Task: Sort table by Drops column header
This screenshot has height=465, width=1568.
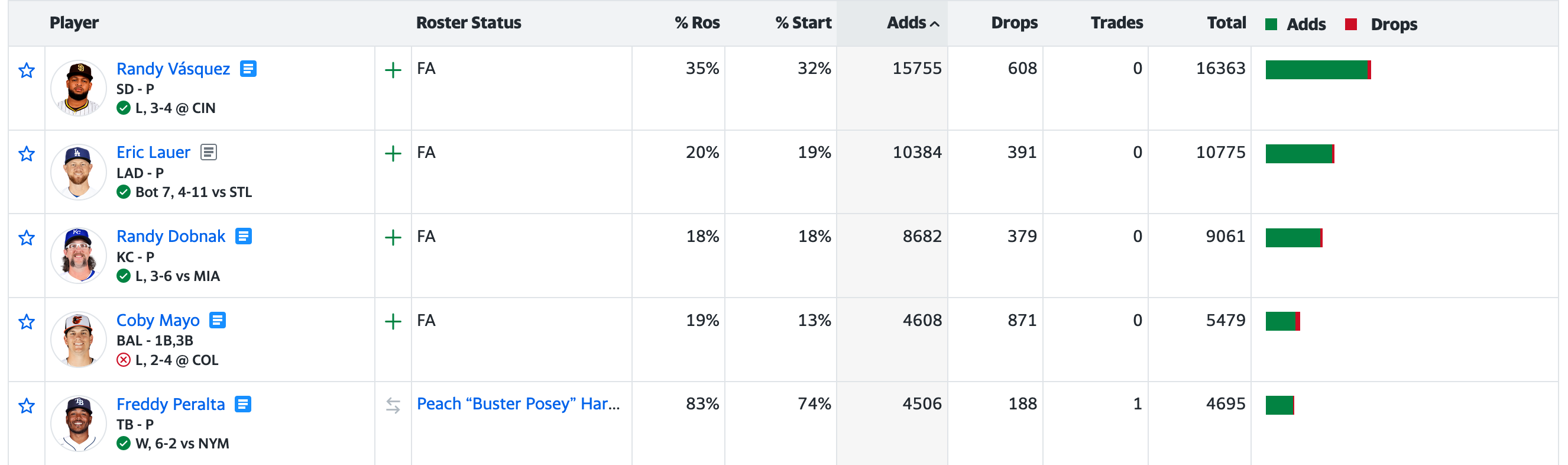Action: pyautogui.click(x=1014, y=23)
